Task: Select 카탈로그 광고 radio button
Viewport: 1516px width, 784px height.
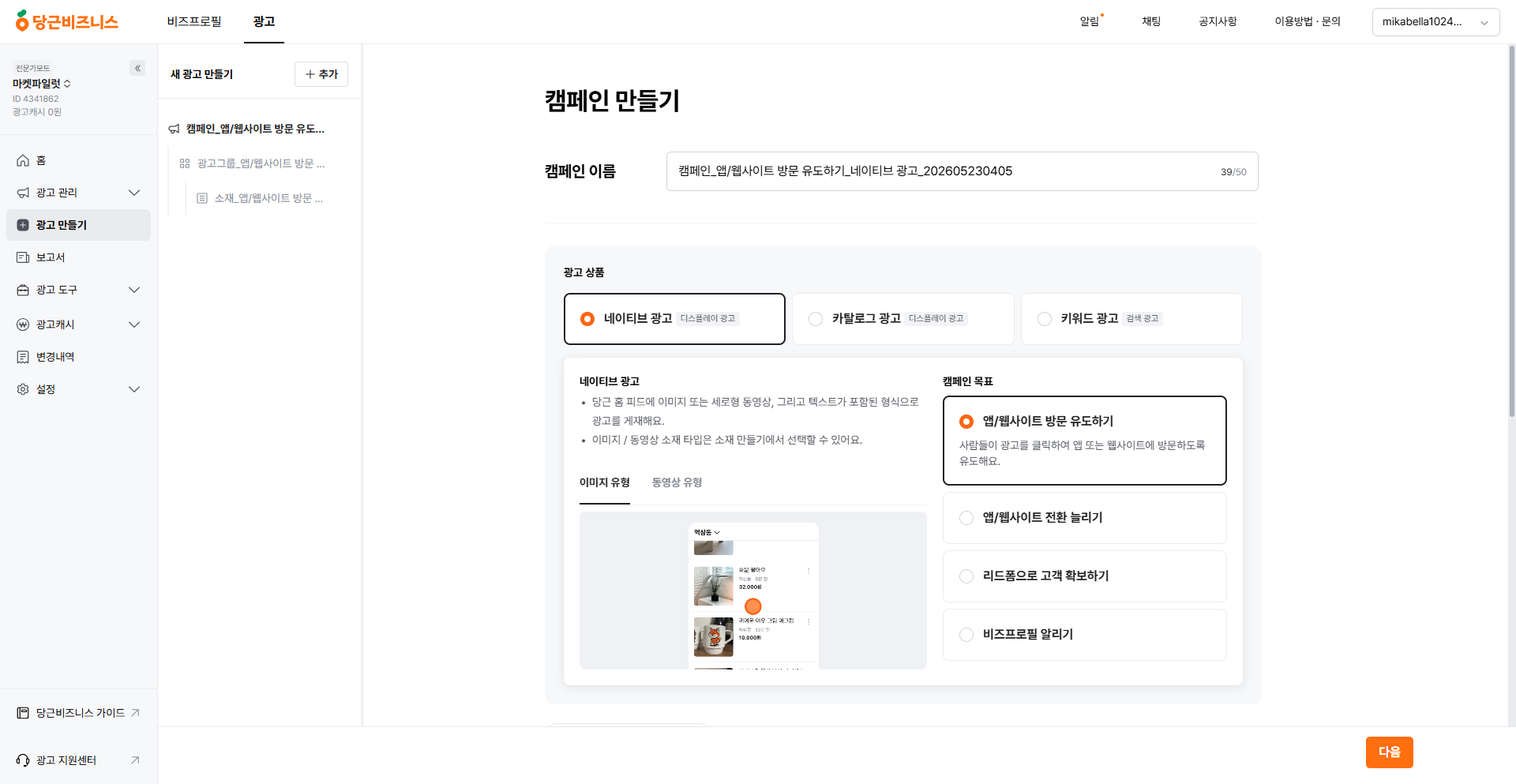Action: 816,319
